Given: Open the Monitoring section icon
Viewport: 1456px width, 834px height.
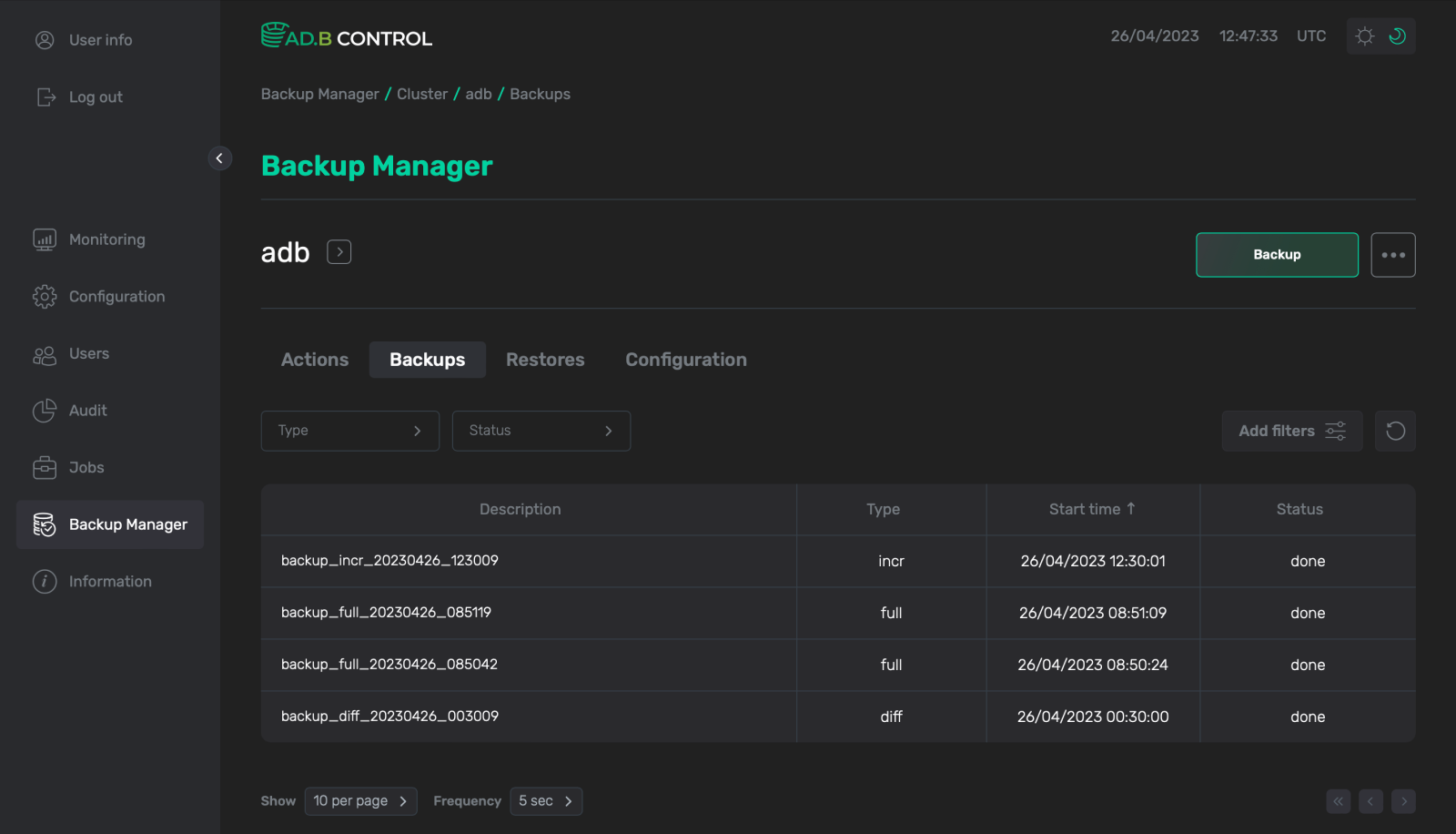Looking at the screenshot, I should point(44,239).
